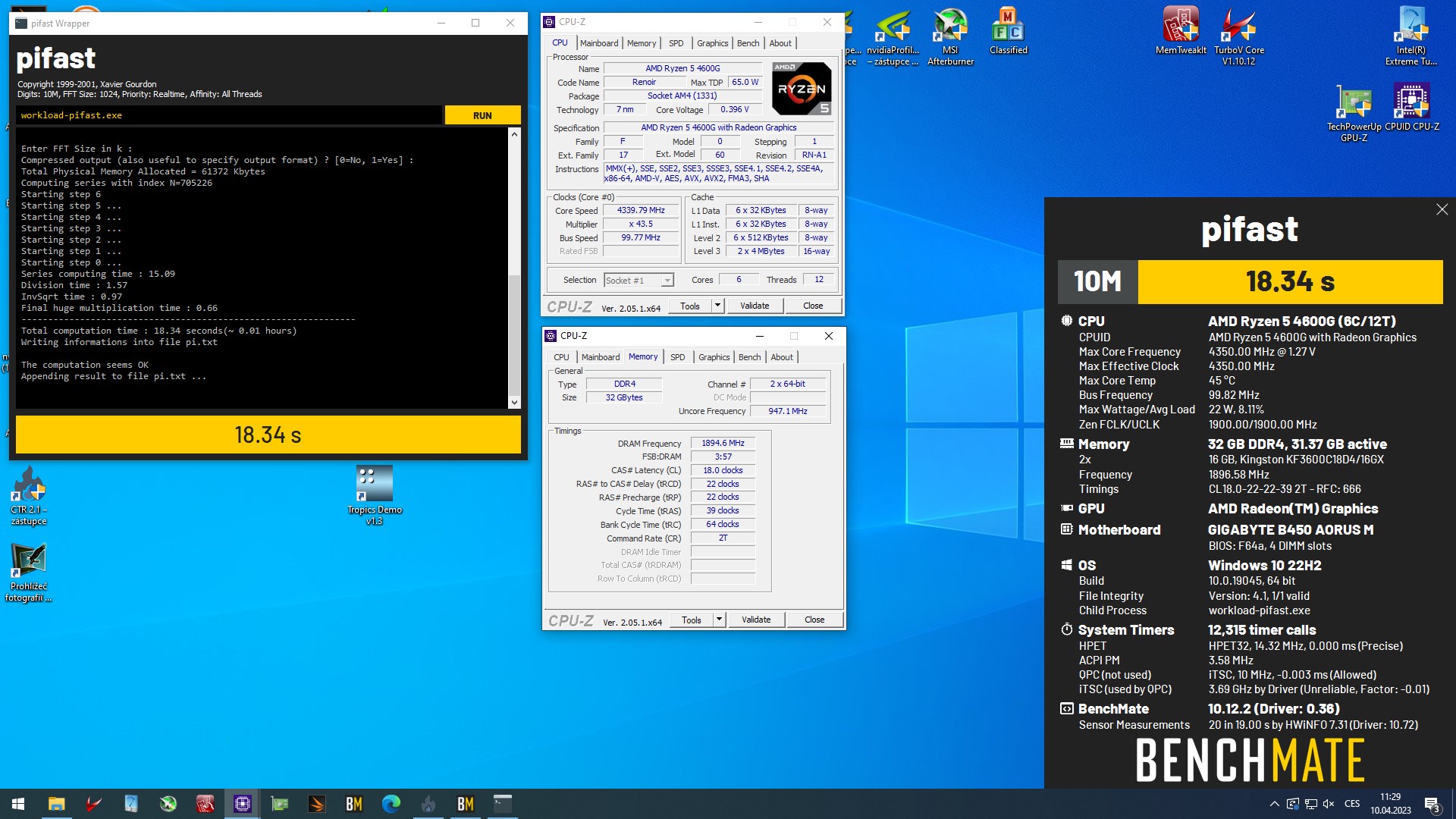Open TechPowerUp GPU-Z desktop icon
This screenshot has height=819, width=1456.
[x=1354, y=113]
